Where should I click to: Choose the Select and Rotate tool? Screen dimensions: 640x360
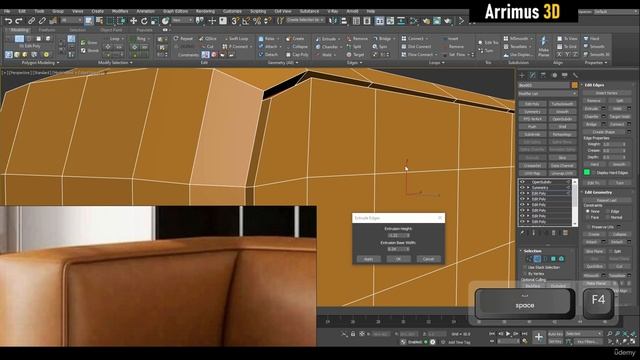[144, 20]
